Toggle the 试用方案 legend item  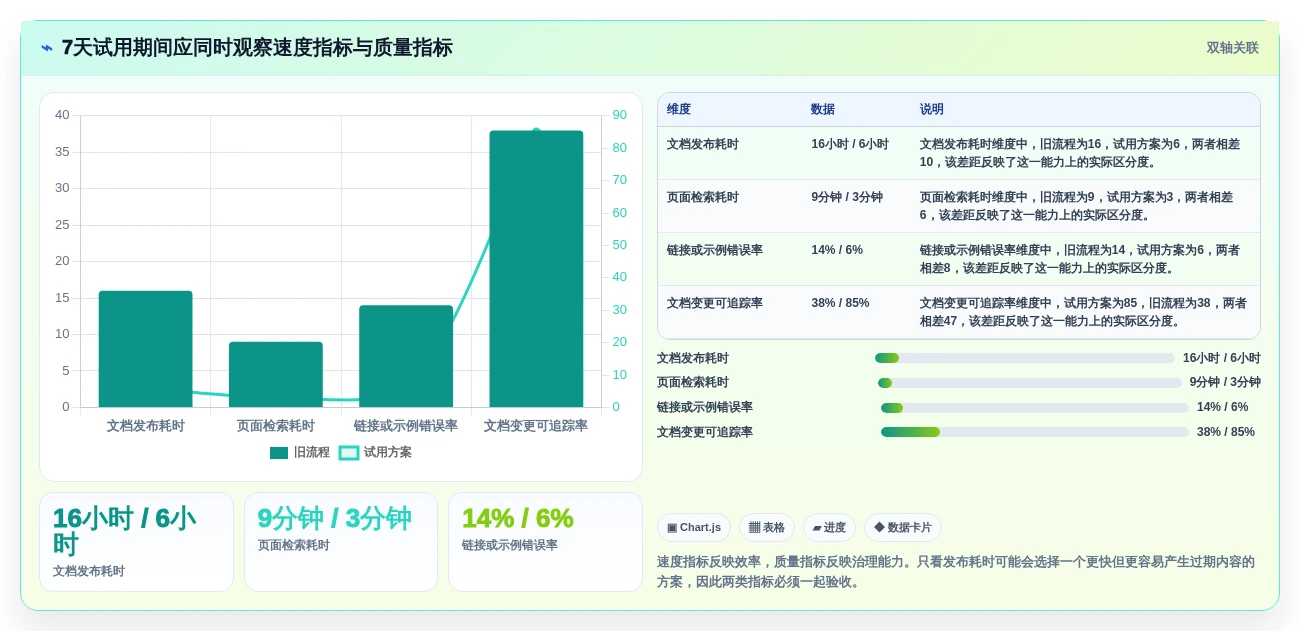coord(375,452)
